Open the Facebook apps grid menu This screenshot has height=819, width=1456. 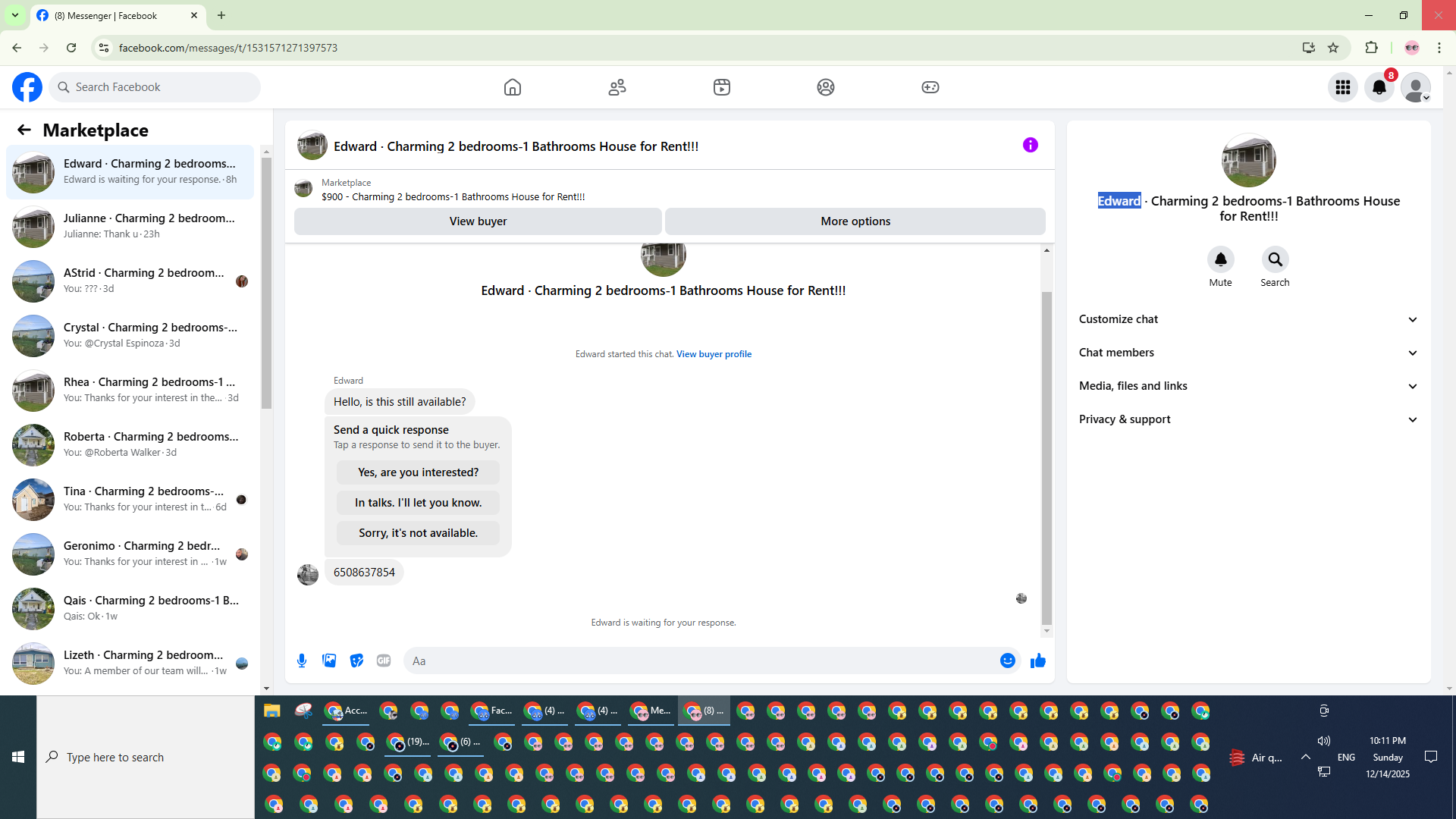1343,87
